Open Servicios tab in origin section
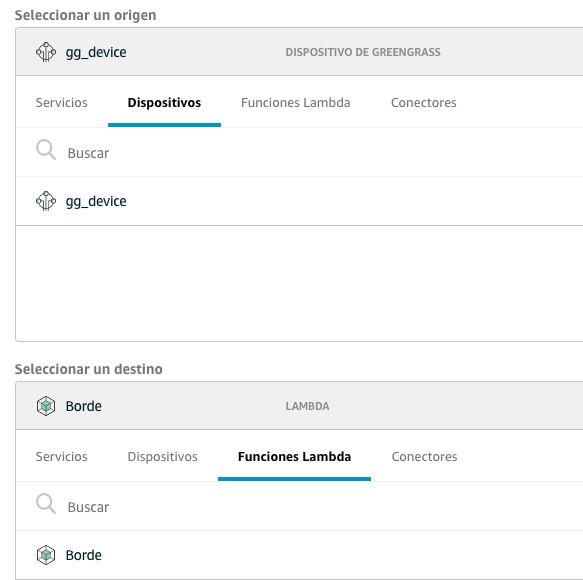The image size is (583, 580). coord(62,103)
